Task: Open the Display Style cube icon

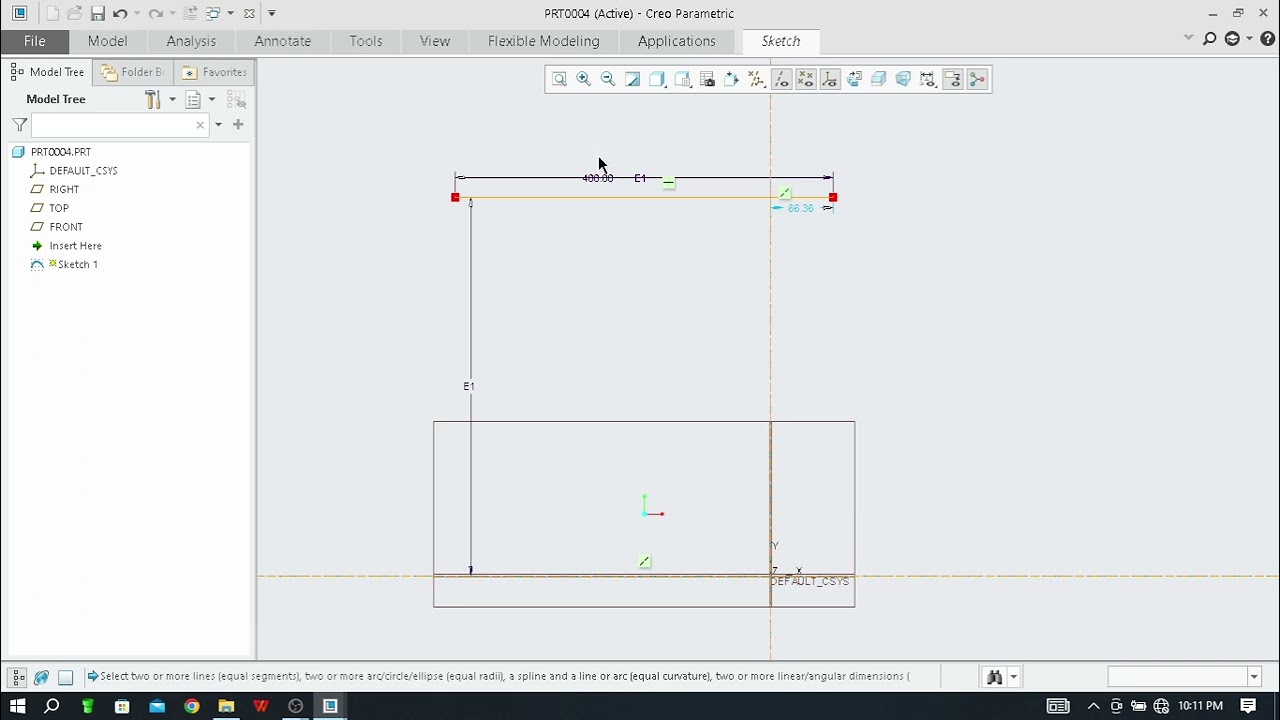Action: pos(657,79)
